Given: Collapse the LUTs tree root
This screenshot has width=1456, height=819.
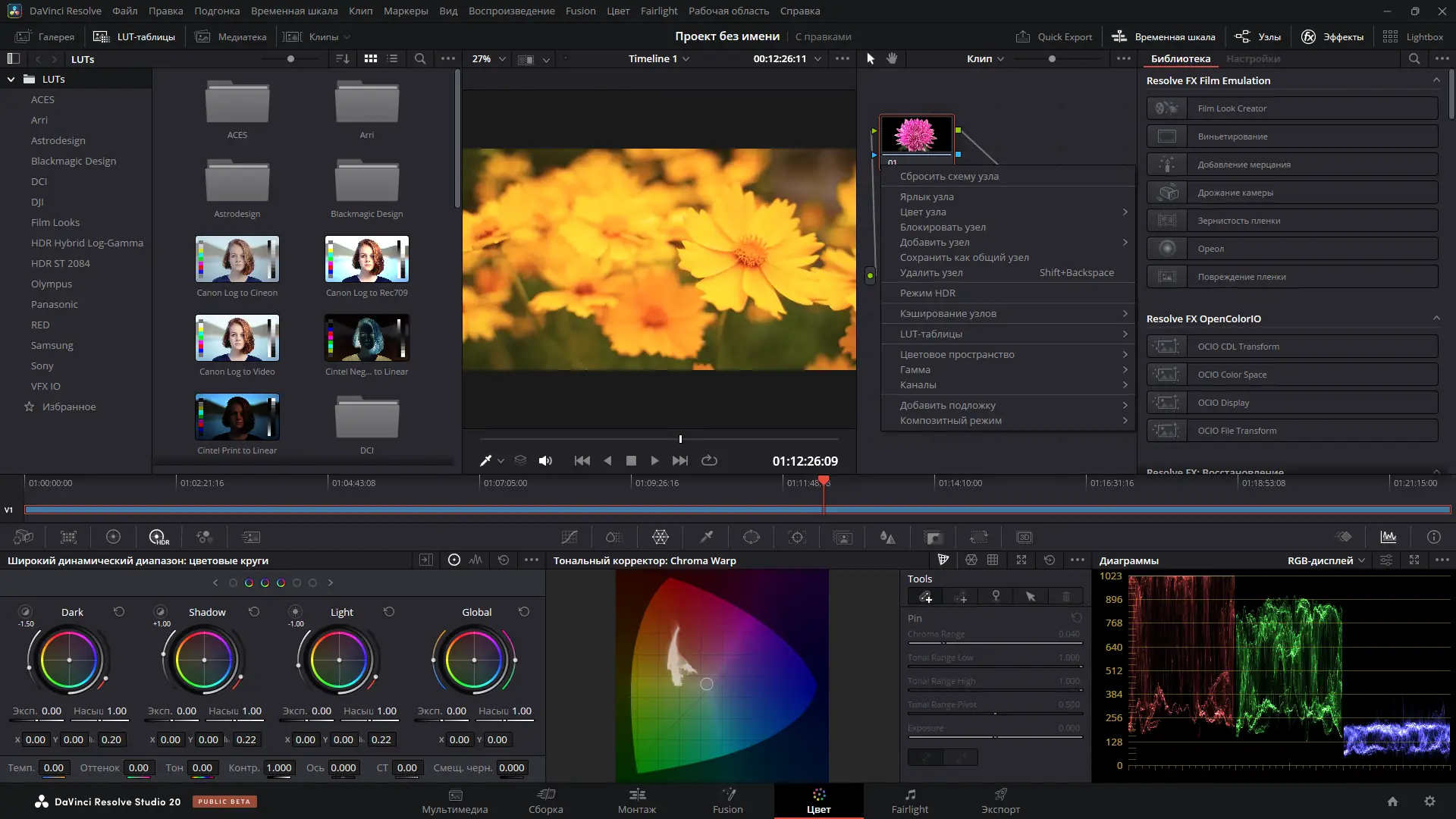Looking at the screenshot, I should point(11,79).
